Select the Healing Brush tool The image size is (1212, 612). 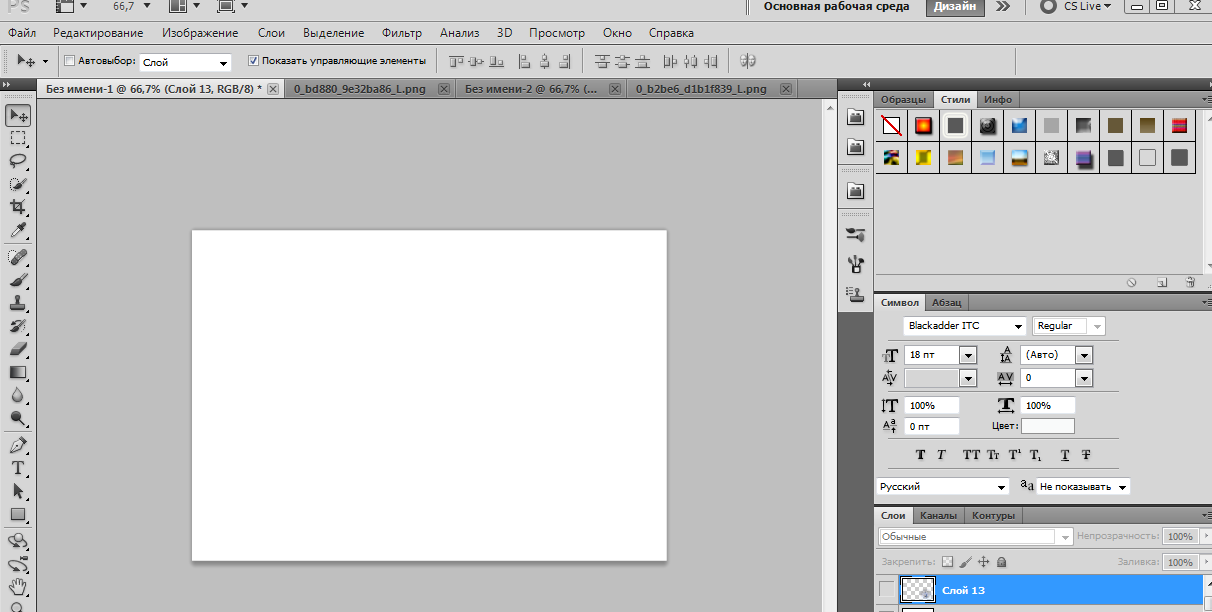point(18,258)
